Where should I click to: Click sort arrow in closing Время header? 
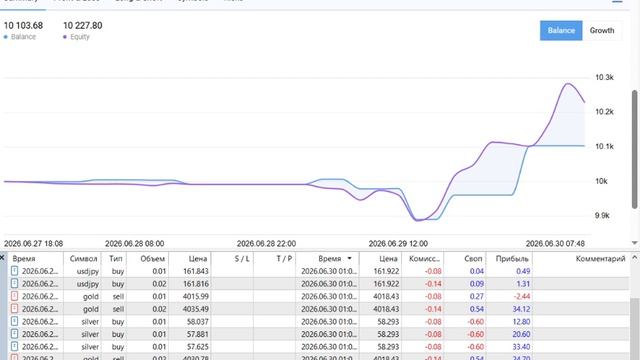(349, 258)
